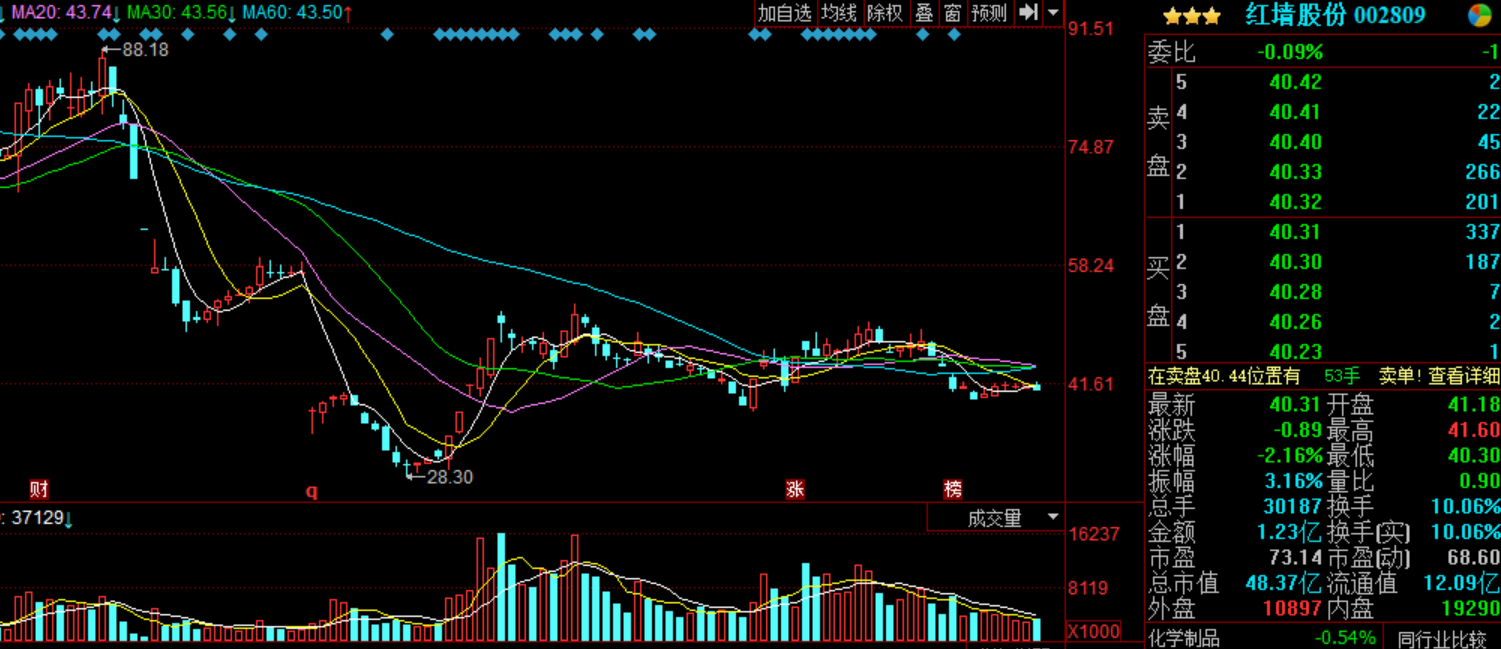Viewport: 1501px width, 649px height.
Task: Click the jump-to-end arrow icon
Action: [1027, 13]
